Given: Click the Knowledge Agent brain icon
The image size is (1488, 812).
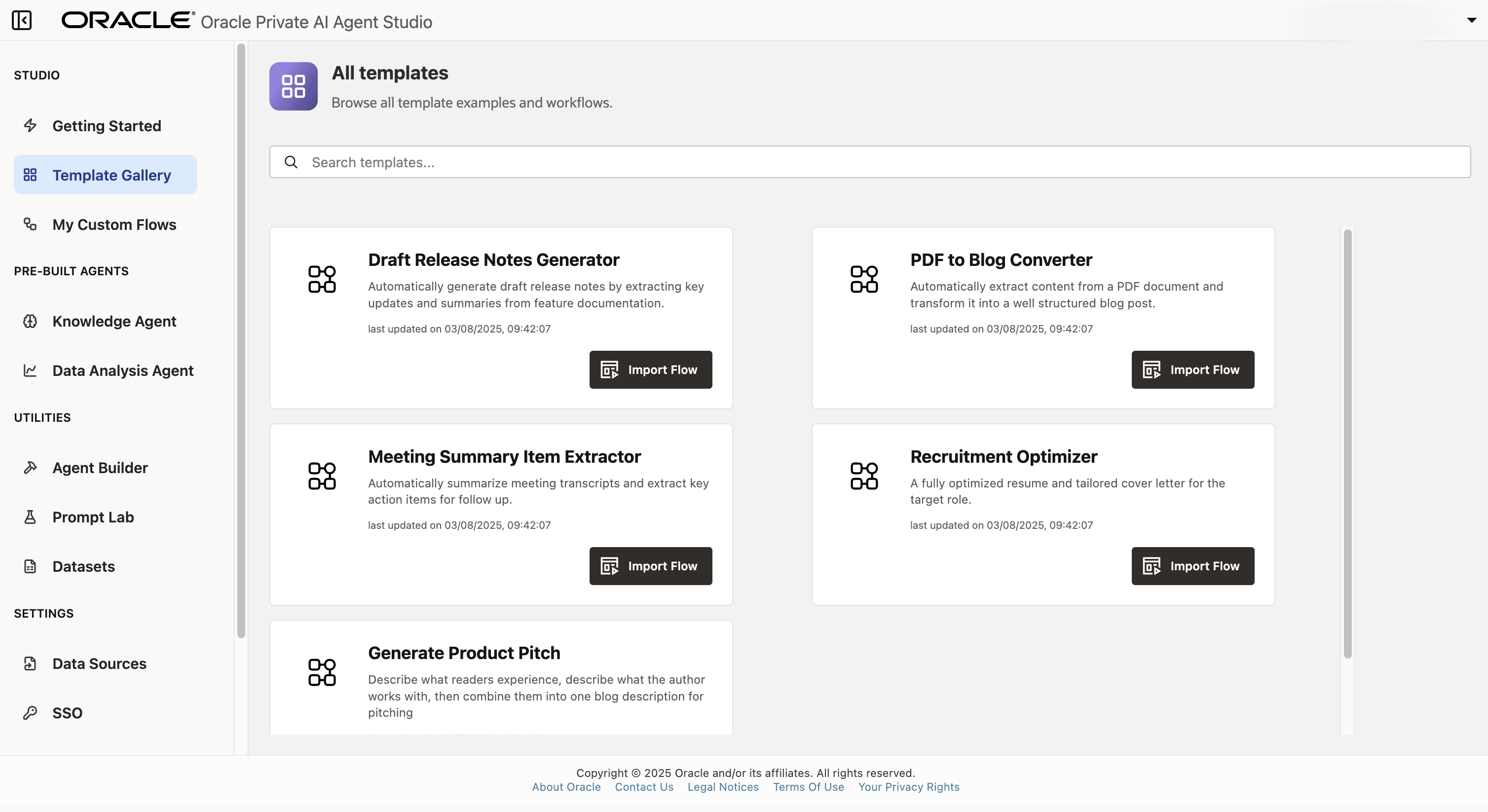Looking at the screenshot, I should pos(30,321).
